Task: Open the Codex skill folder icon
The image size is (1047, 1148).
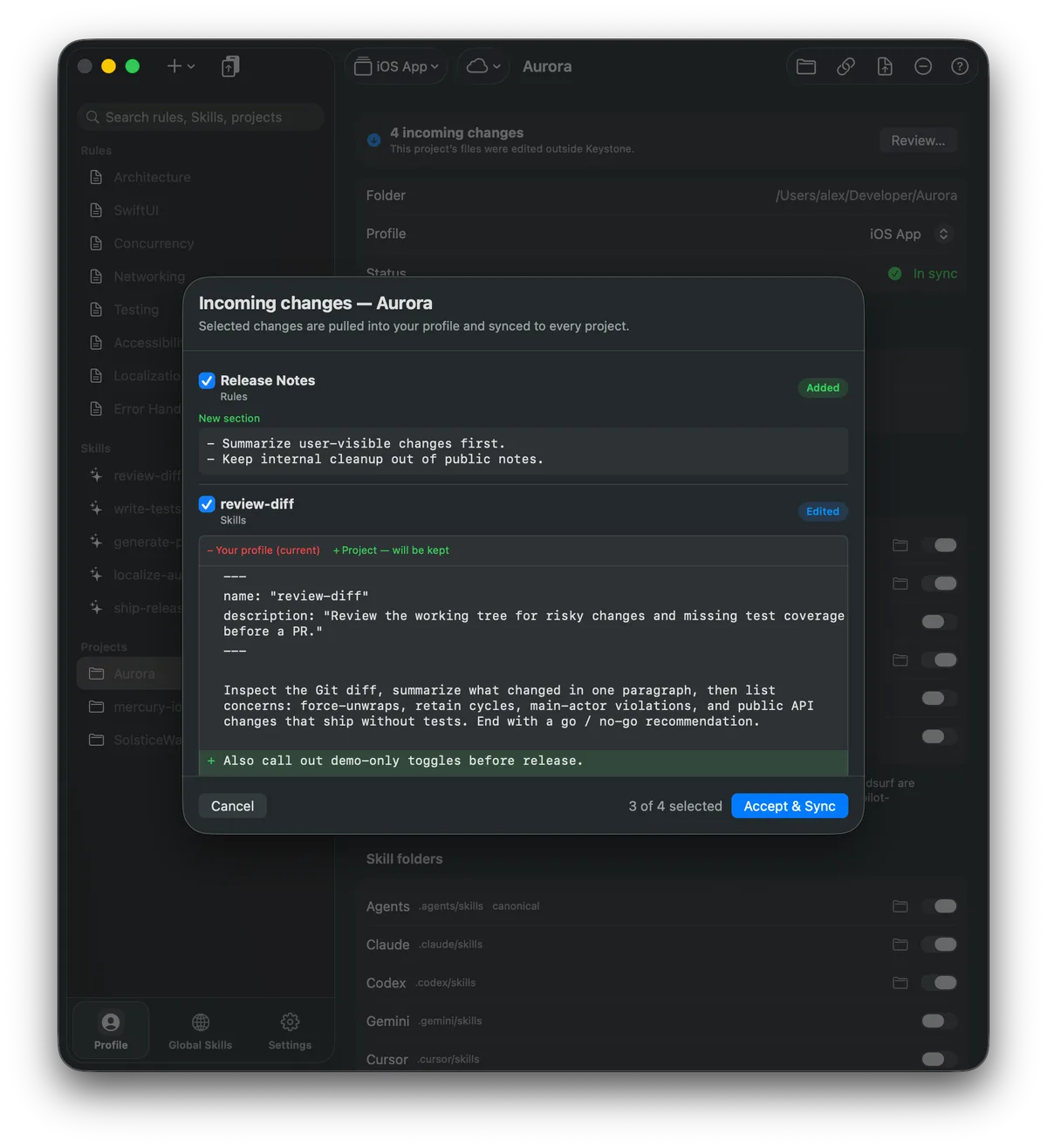Action: (900, 983)
